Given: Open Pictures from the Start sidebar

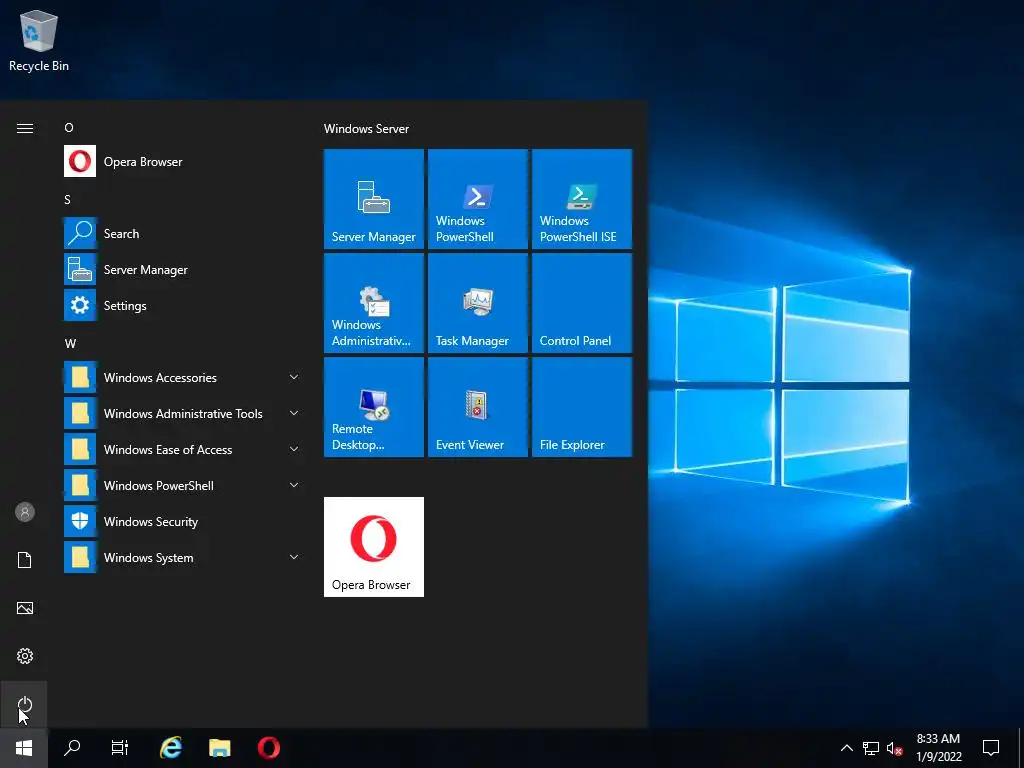Looking at the screenshot, I should 25,608.
